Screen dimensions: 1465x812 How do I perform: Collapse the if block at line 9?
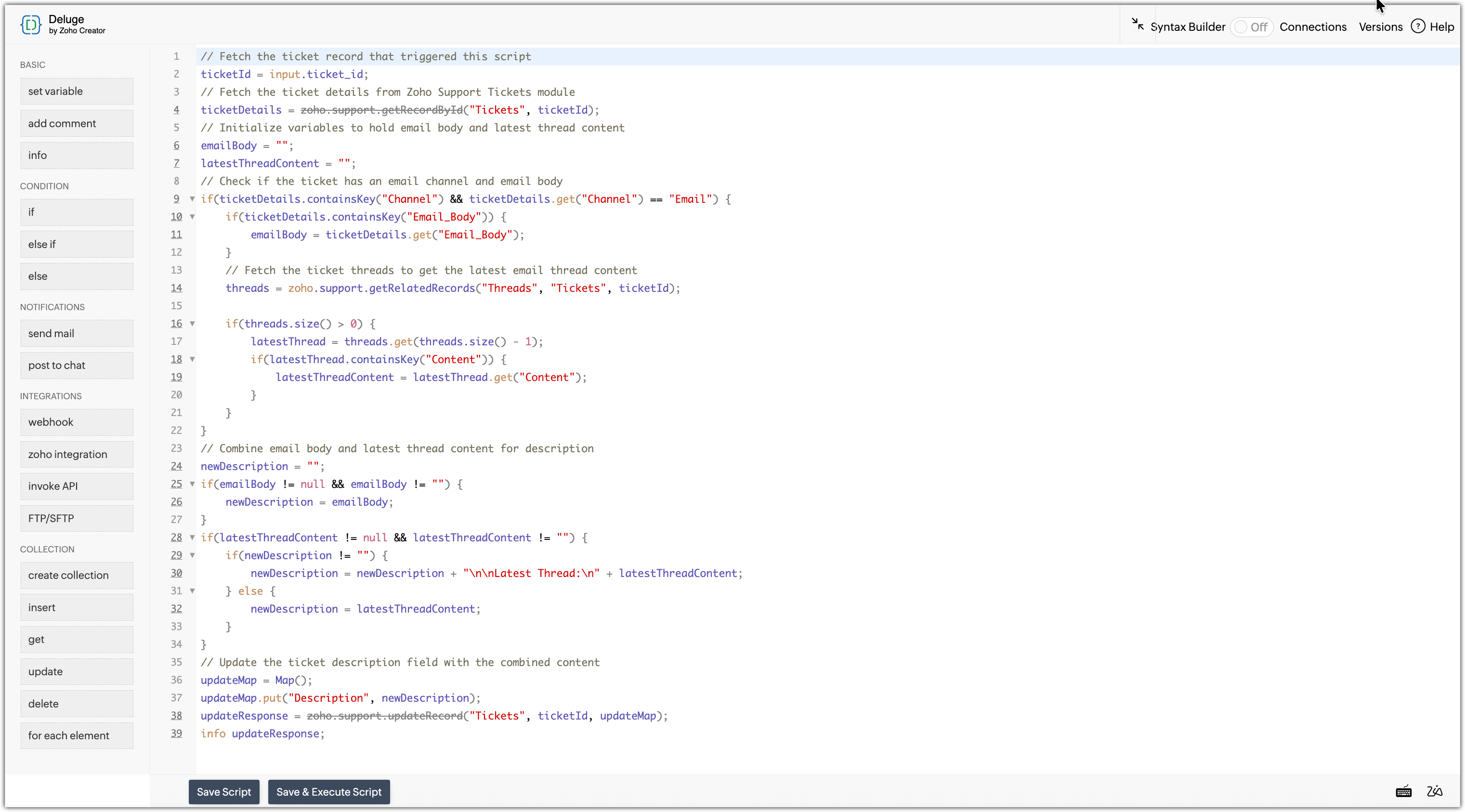tap(192, 199)
